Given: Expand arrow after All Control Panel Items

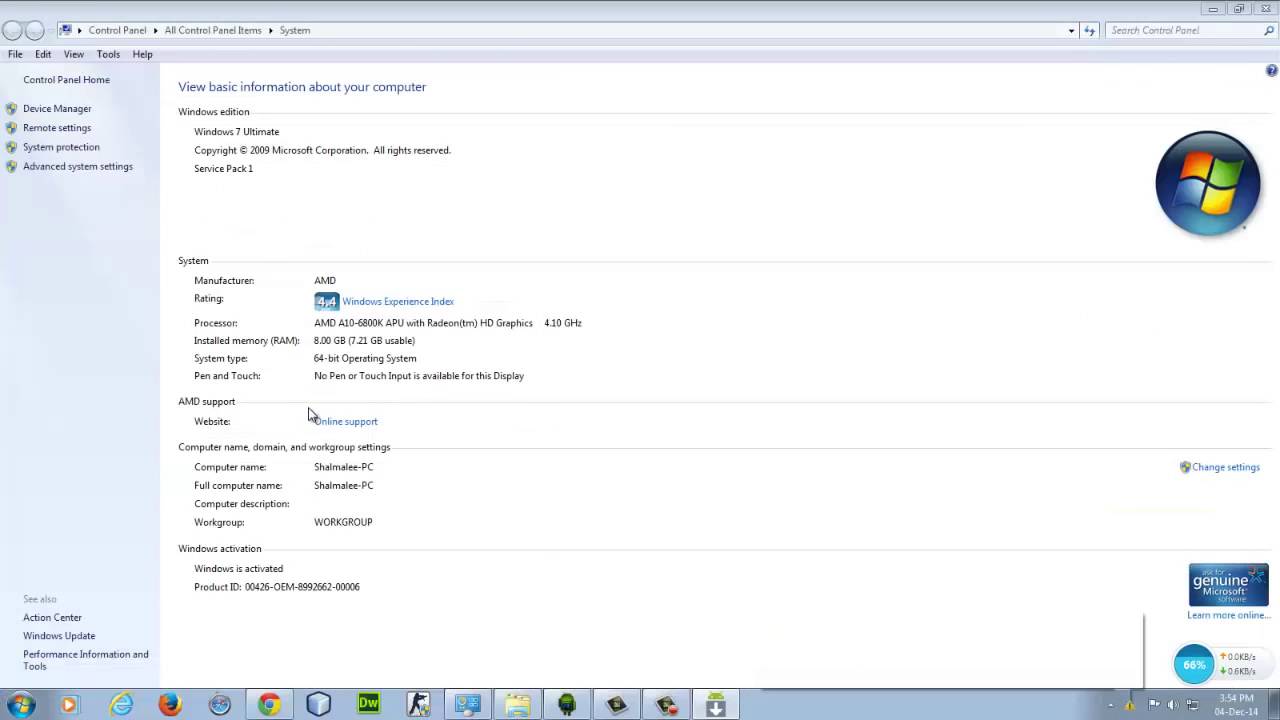Looking at the screenshot, I should point(270,30).
